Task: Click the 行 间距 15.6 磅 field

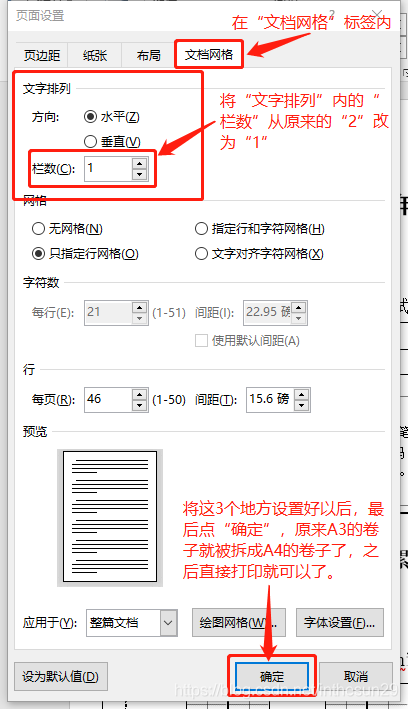Action: pyautogui.click(x=270, y=400)
